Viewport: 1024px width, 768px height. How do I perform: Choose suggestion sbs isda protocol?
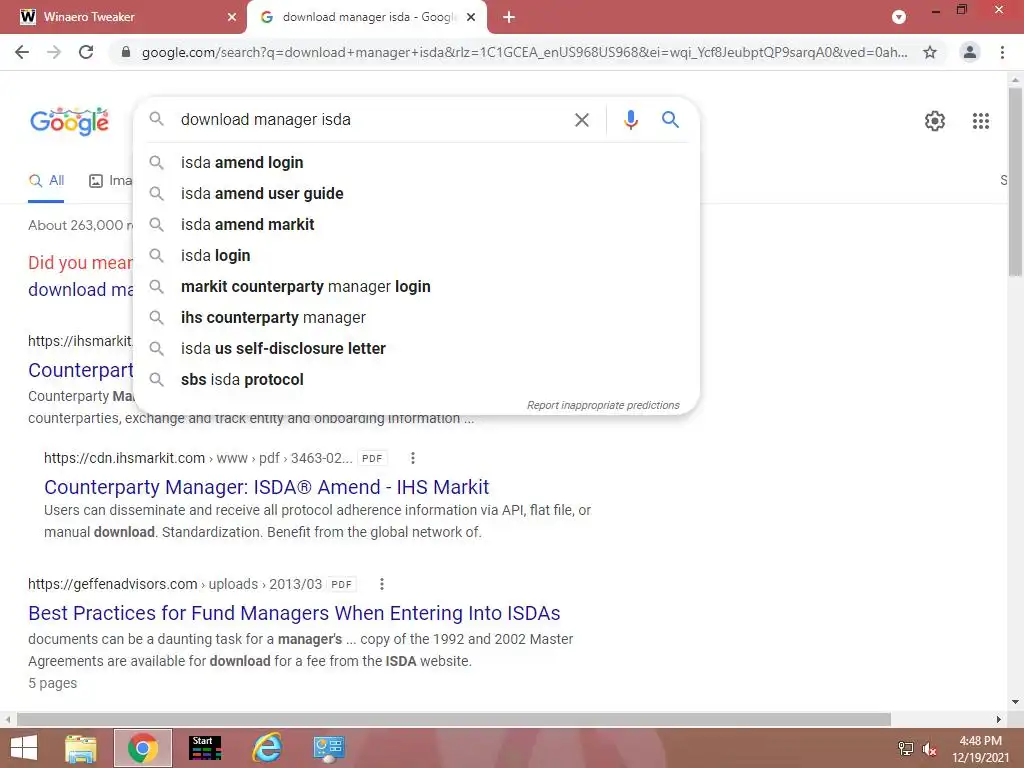point(417,379)
